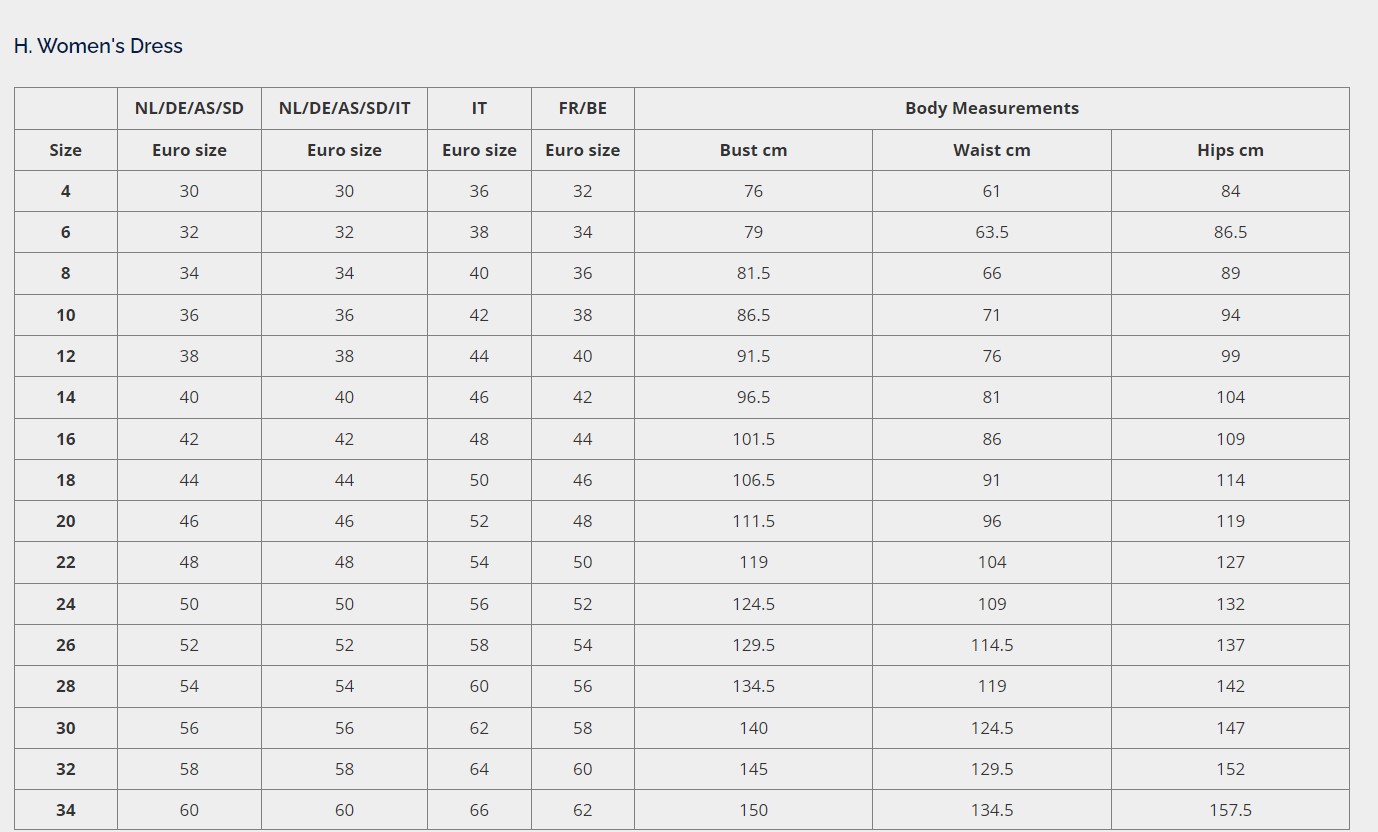Click the "NL/DE/AS/SD" column header
Screen dimensions: 1378x832
(189, 108)
